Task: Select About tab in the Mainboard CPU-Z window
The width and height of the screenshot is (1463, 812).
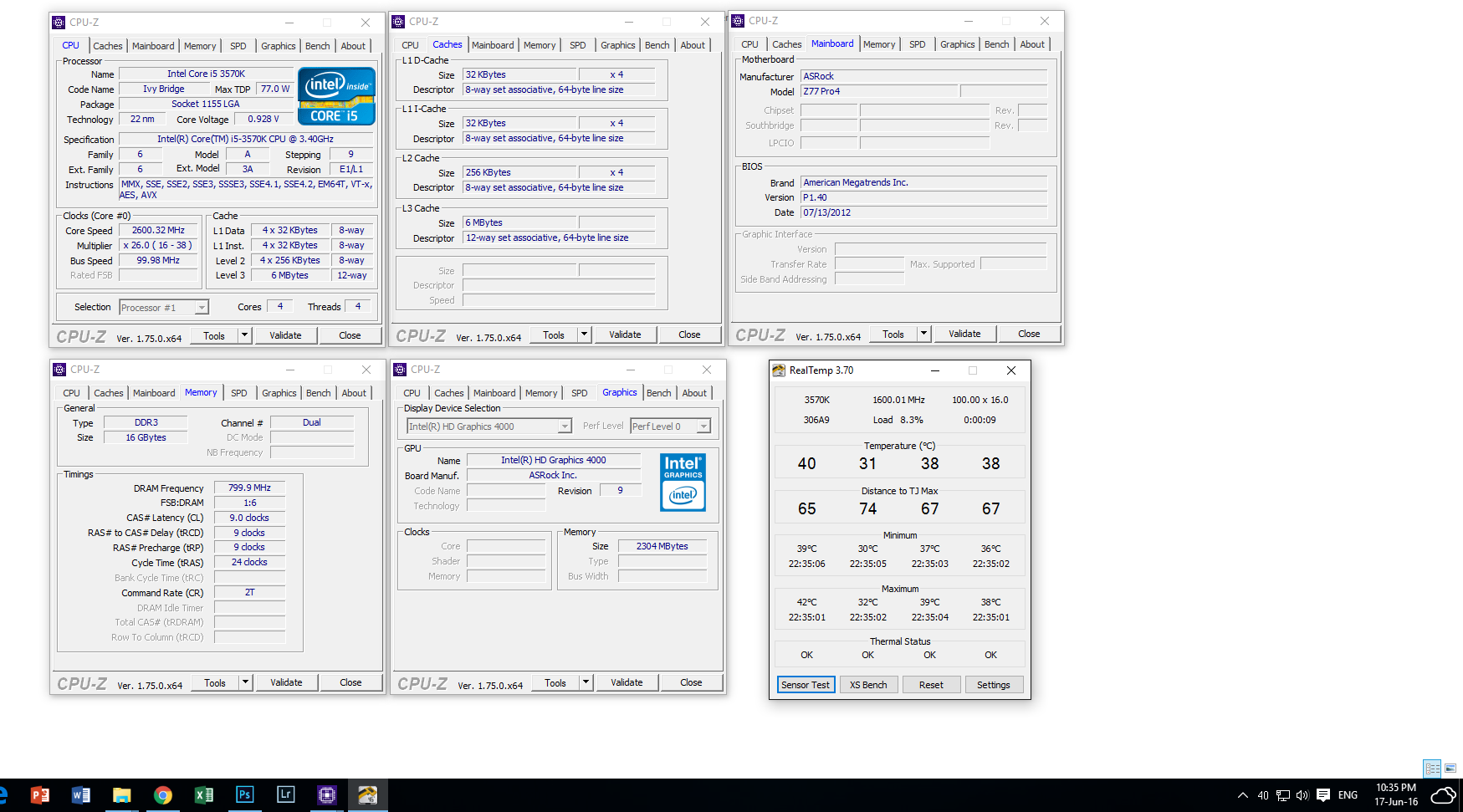Action: click(1032, 44)
